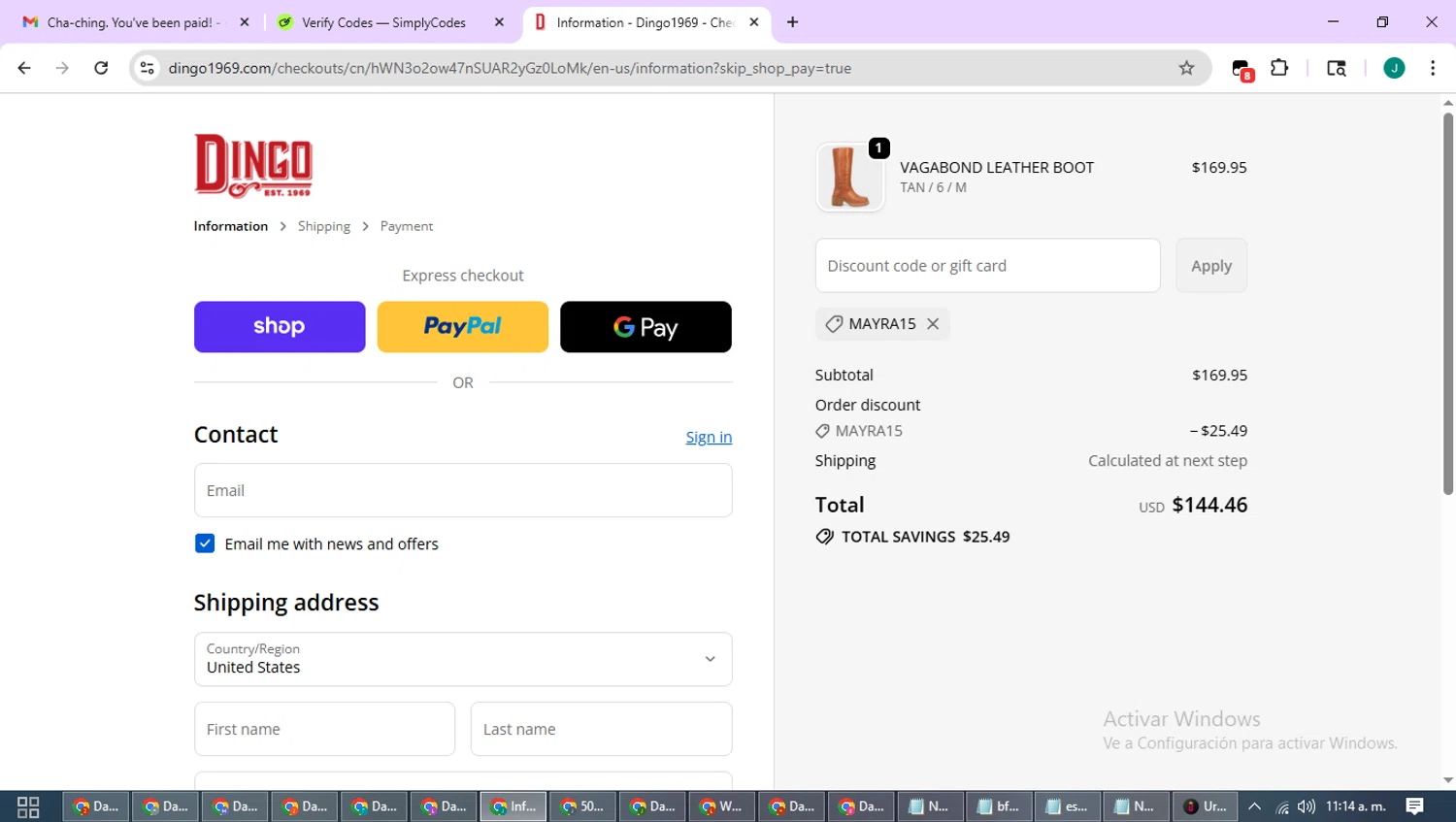
Task: Open a new browser tab
Action: coord(793,22)
